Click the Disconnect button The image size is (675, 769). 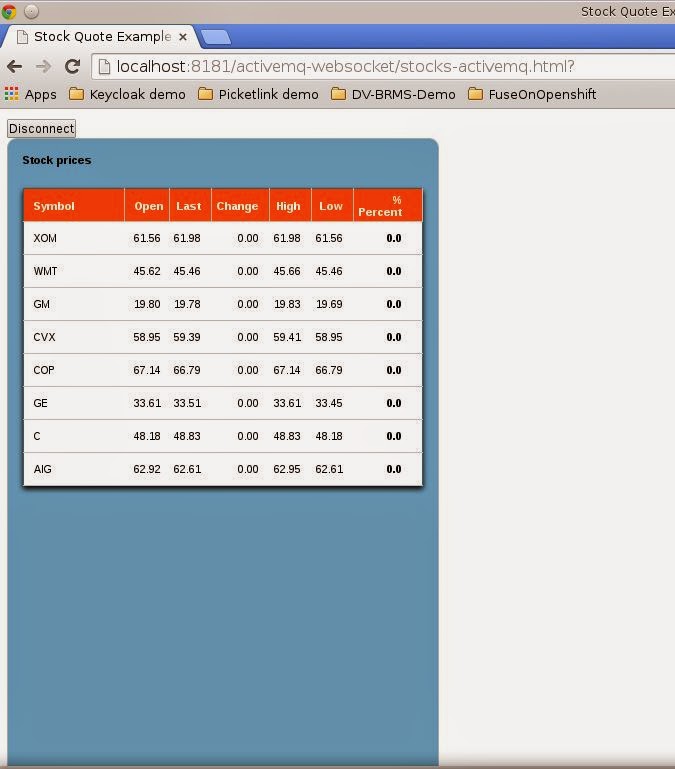[42, 128]
